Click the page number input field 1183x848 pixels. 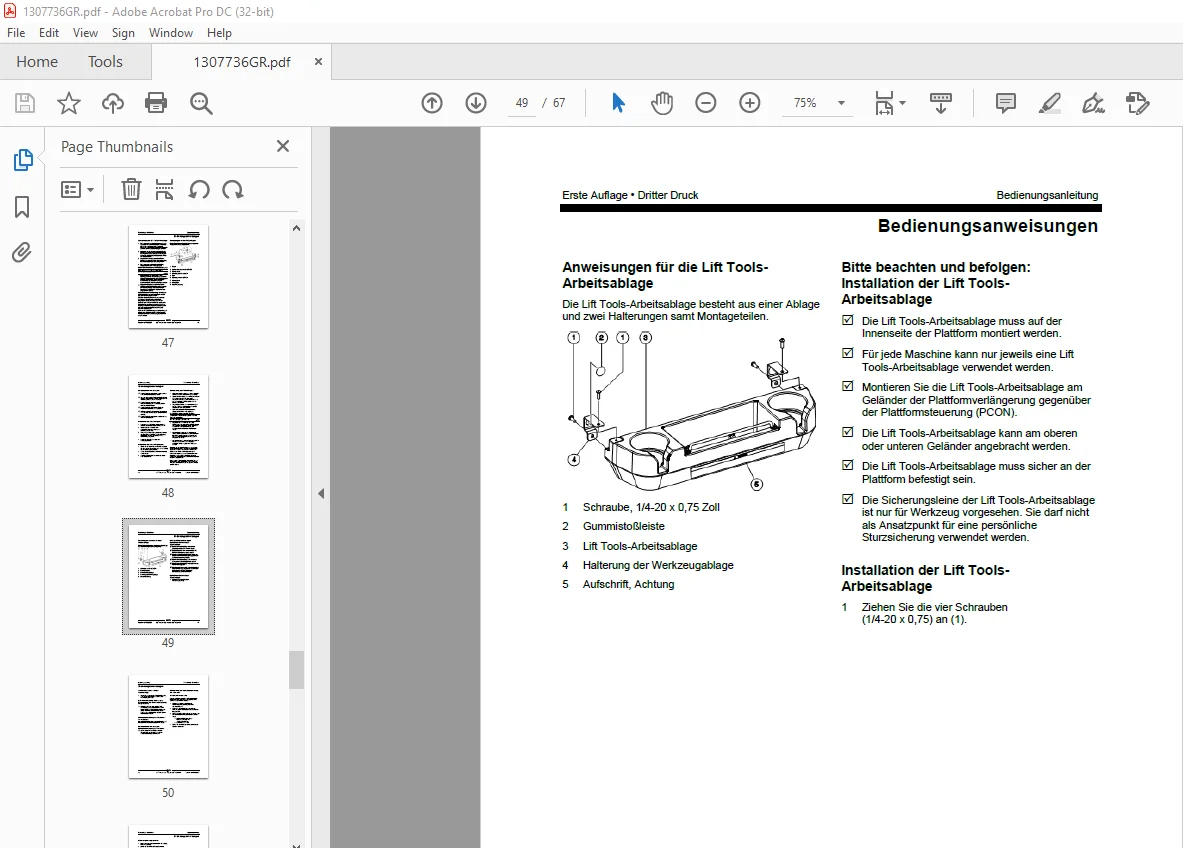(x=521, y=103)
